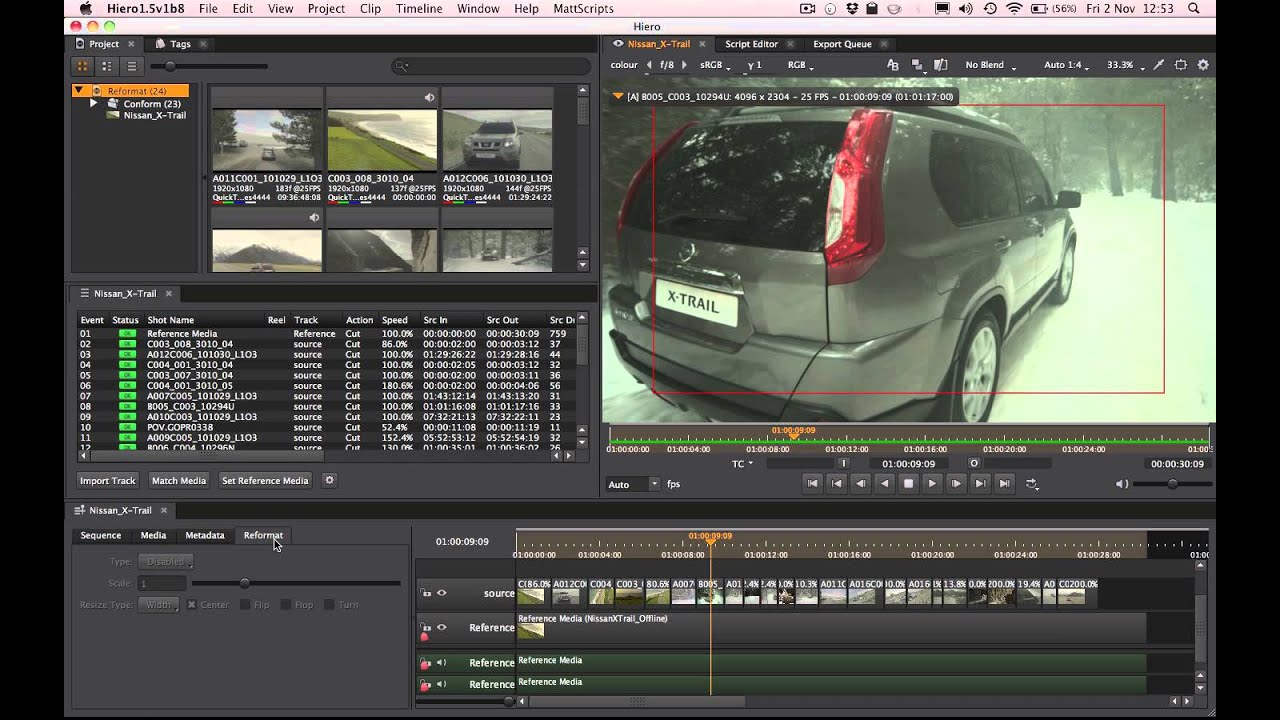Open loop mode options icon
The height and width of the screenshot is (720, 1280).
coord(1032,484)
